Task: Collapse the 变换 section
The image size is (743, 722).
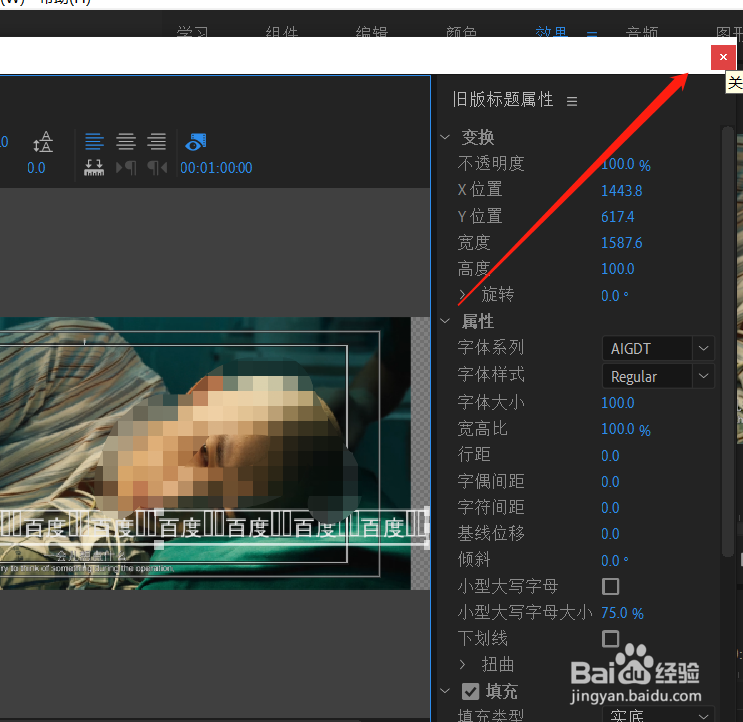Action: (445, 137)
